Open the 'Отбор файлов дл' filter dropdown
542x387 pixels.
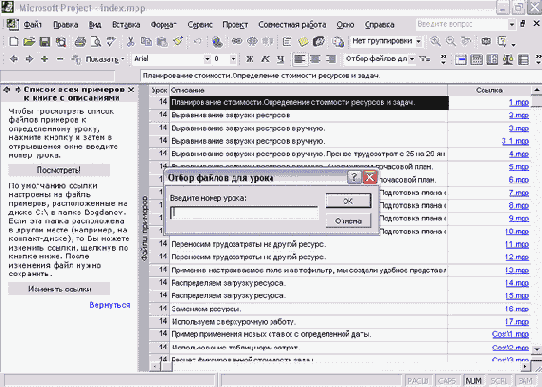(x=412, y=59)
